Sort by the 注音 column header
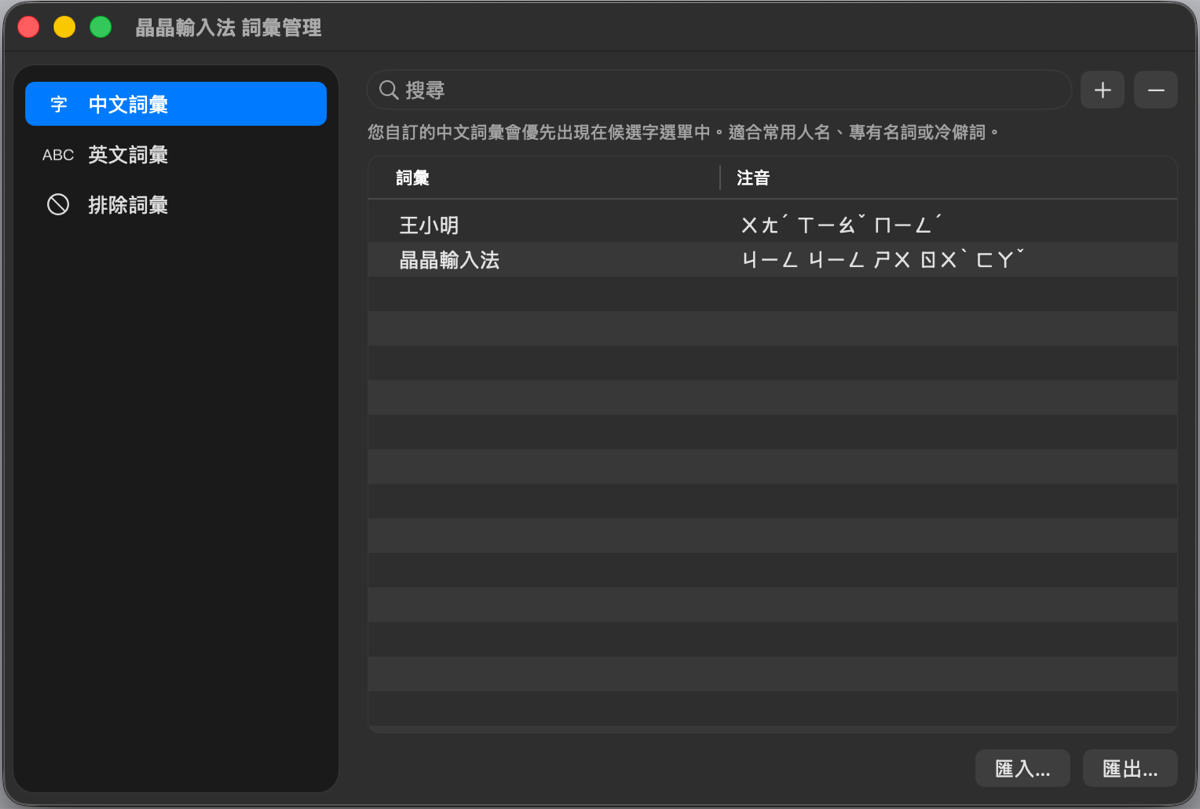This screenshot has height=809, width=1200. tap(949, 178)
